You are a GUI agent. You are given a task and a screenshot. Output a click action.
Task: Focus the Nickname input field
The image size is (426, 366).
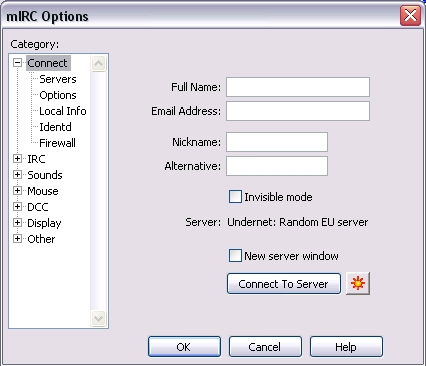click(277, 142)
